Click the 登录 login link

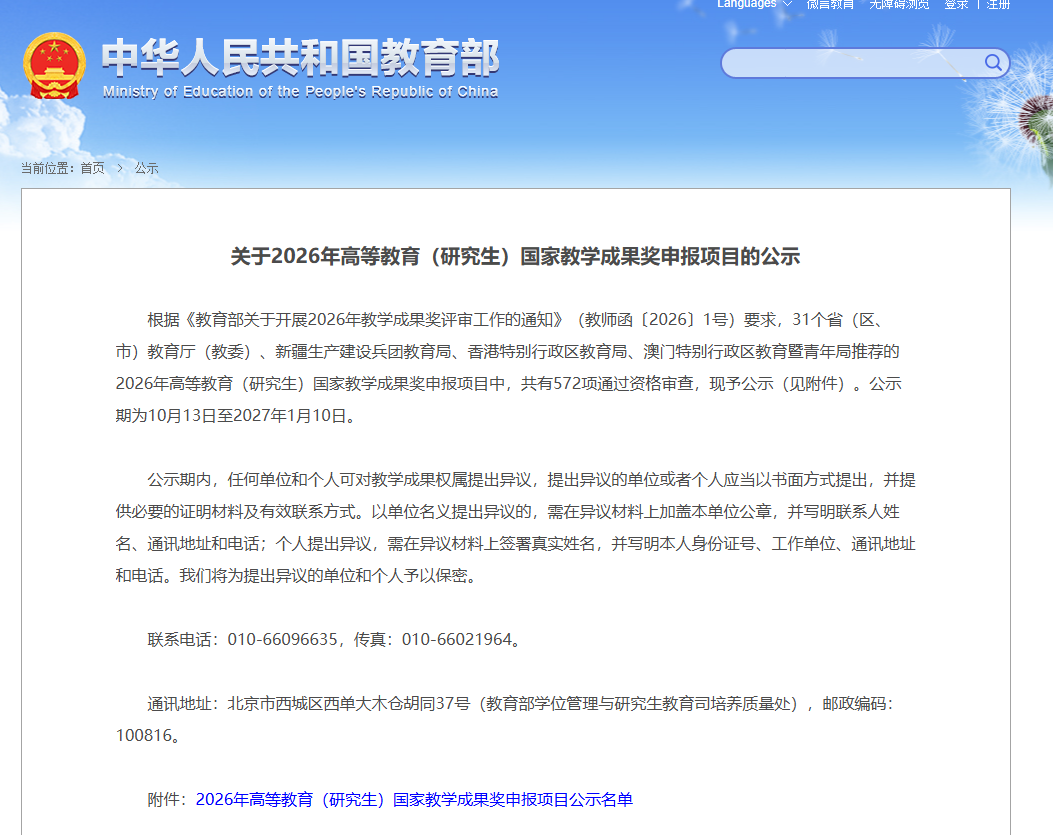click(x=956, y=4)
